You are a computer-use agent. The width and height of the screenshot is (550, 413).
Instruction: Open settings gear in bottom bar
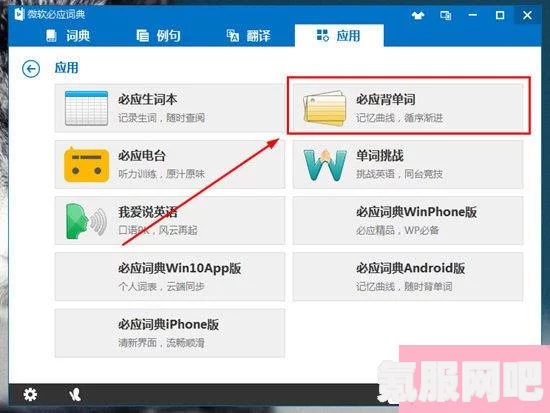(x=30, y=394)
